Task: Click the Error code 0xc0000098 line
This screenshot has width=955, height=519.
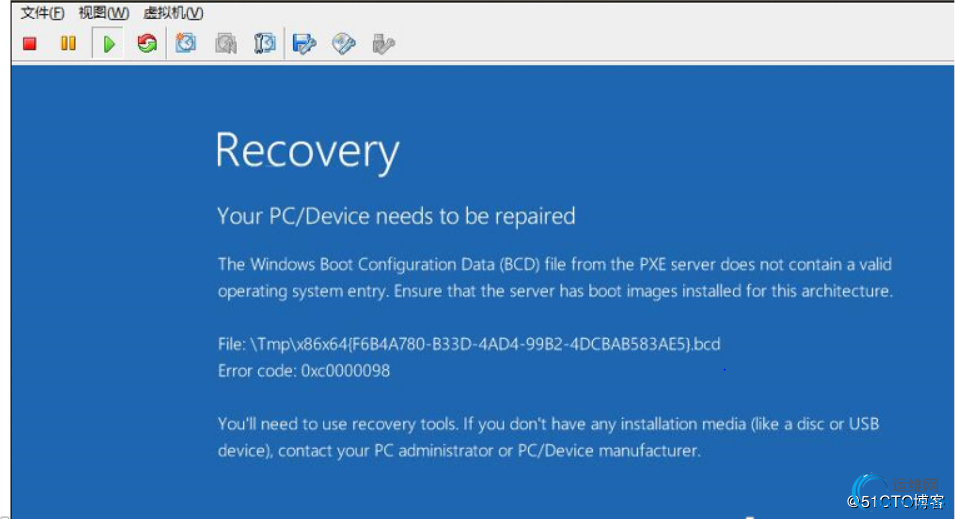Action: coord(304,370)
